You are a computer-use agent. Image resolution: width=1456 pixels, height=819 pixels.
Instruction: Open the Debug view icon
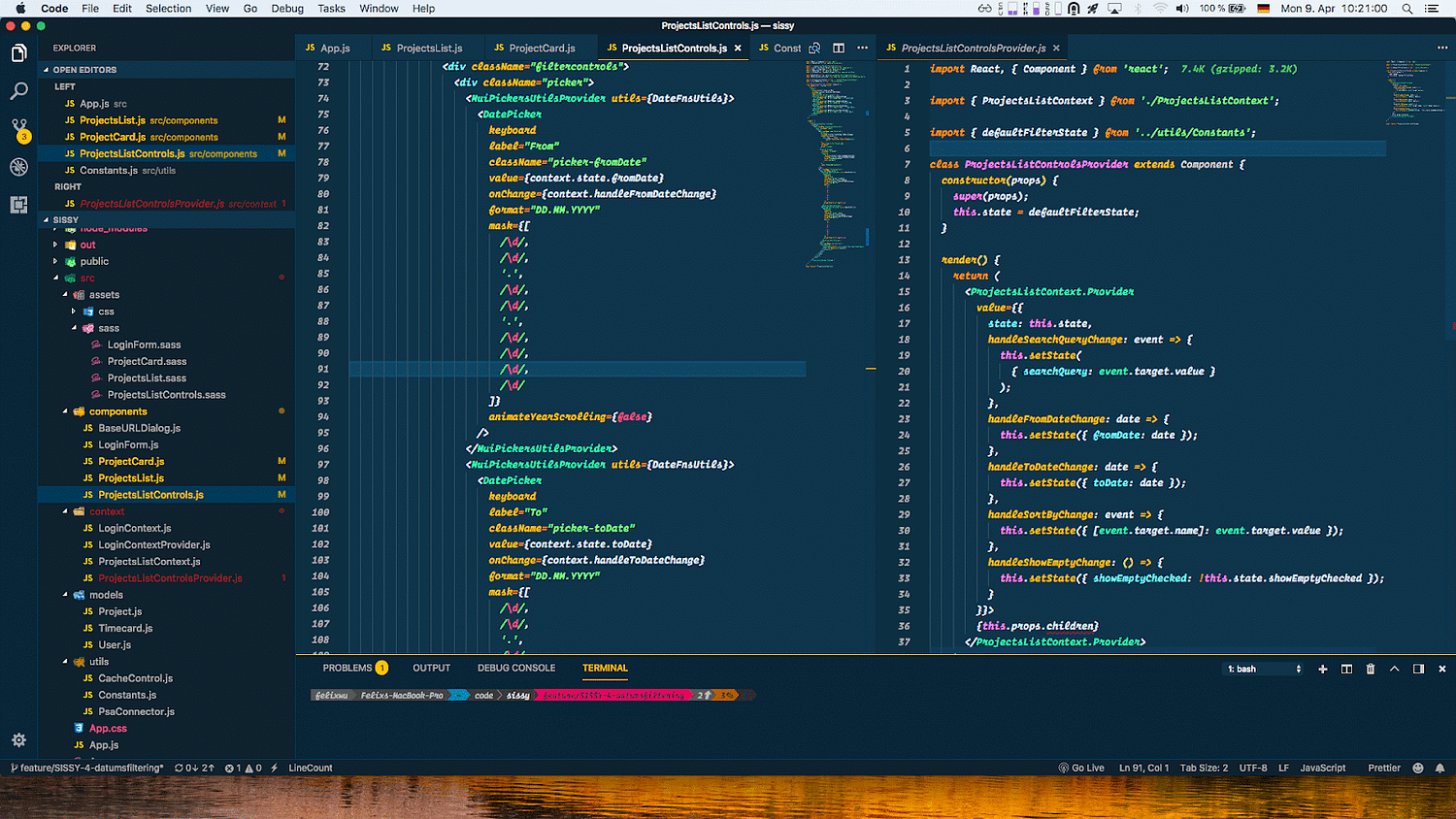[18, 167]
